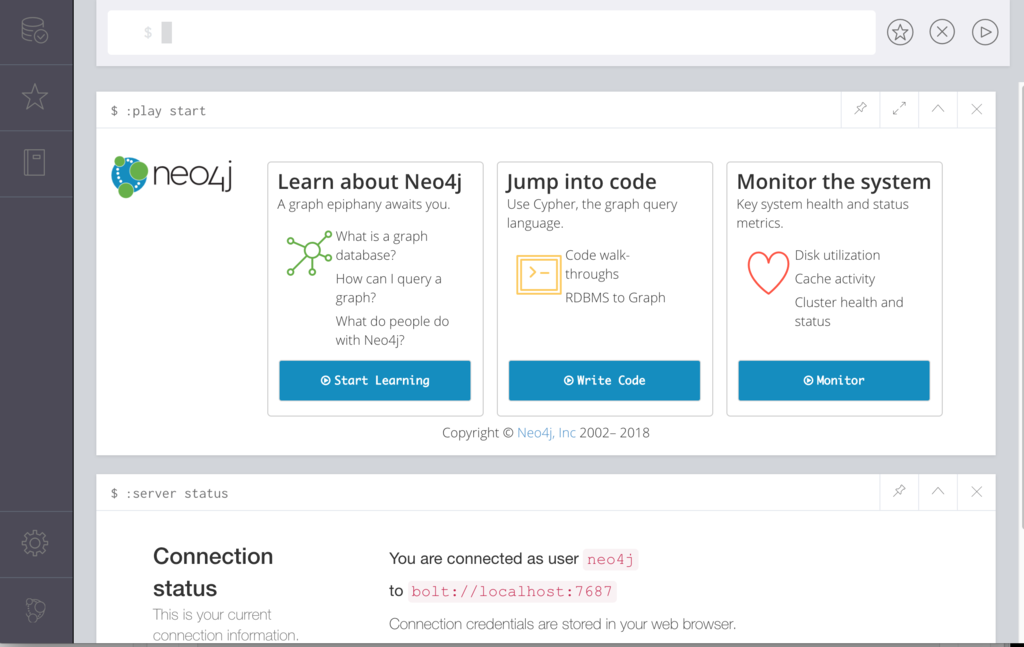Click the yellow code terminal illustration
This screenshot has height=647, width=1024.
click(539, 274)
